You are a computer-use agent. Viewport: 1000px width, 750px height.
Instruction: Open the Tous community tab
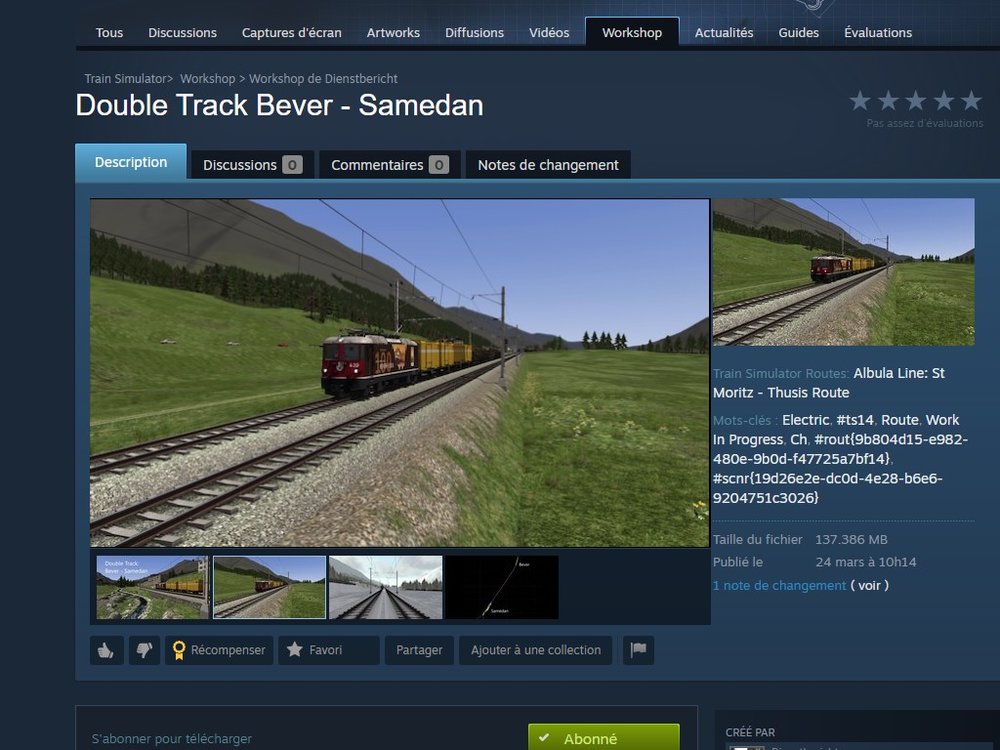coord(109,33)
